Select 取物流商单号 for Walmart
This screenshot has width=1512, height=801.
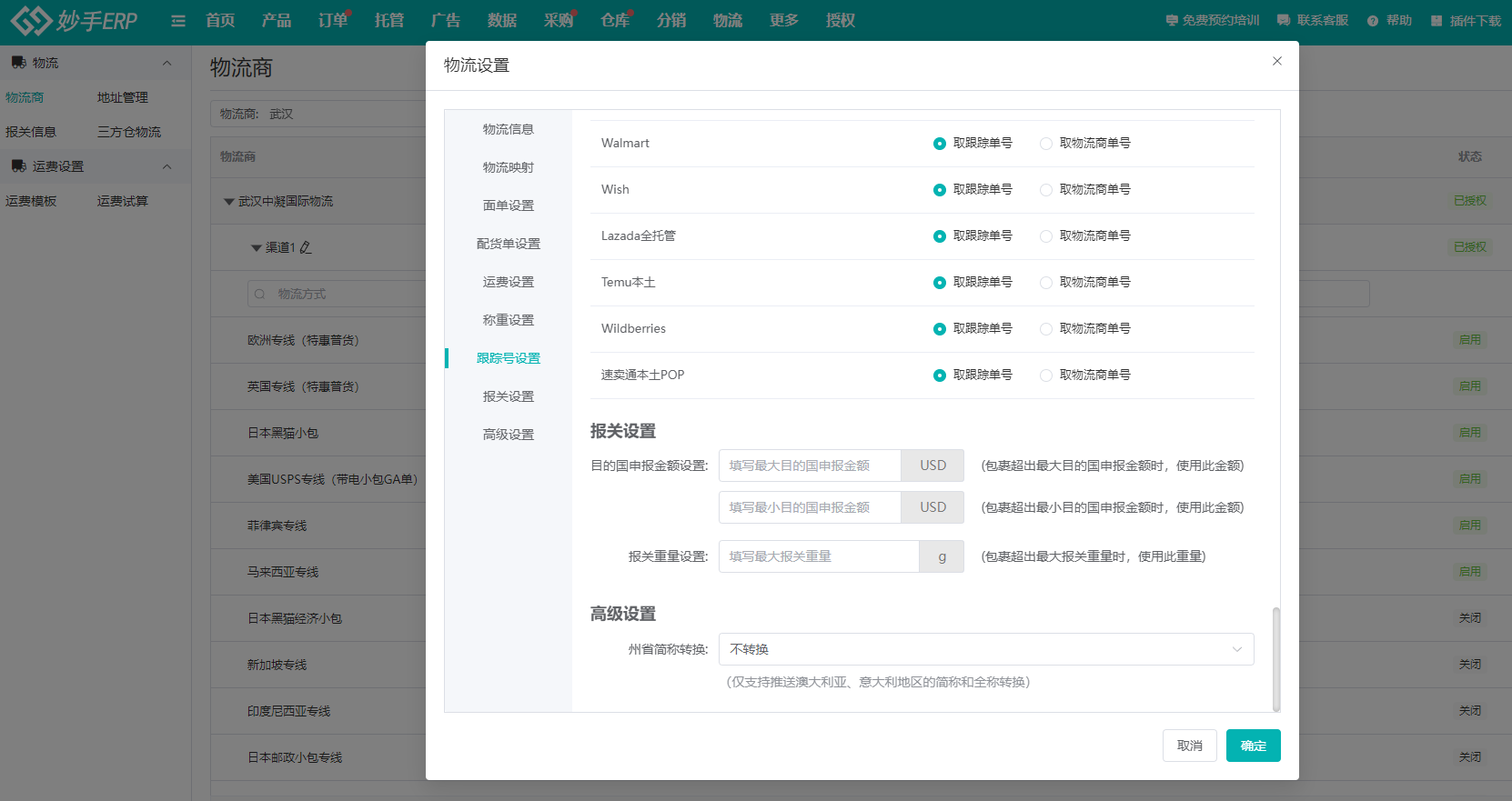click(1085, 143)
